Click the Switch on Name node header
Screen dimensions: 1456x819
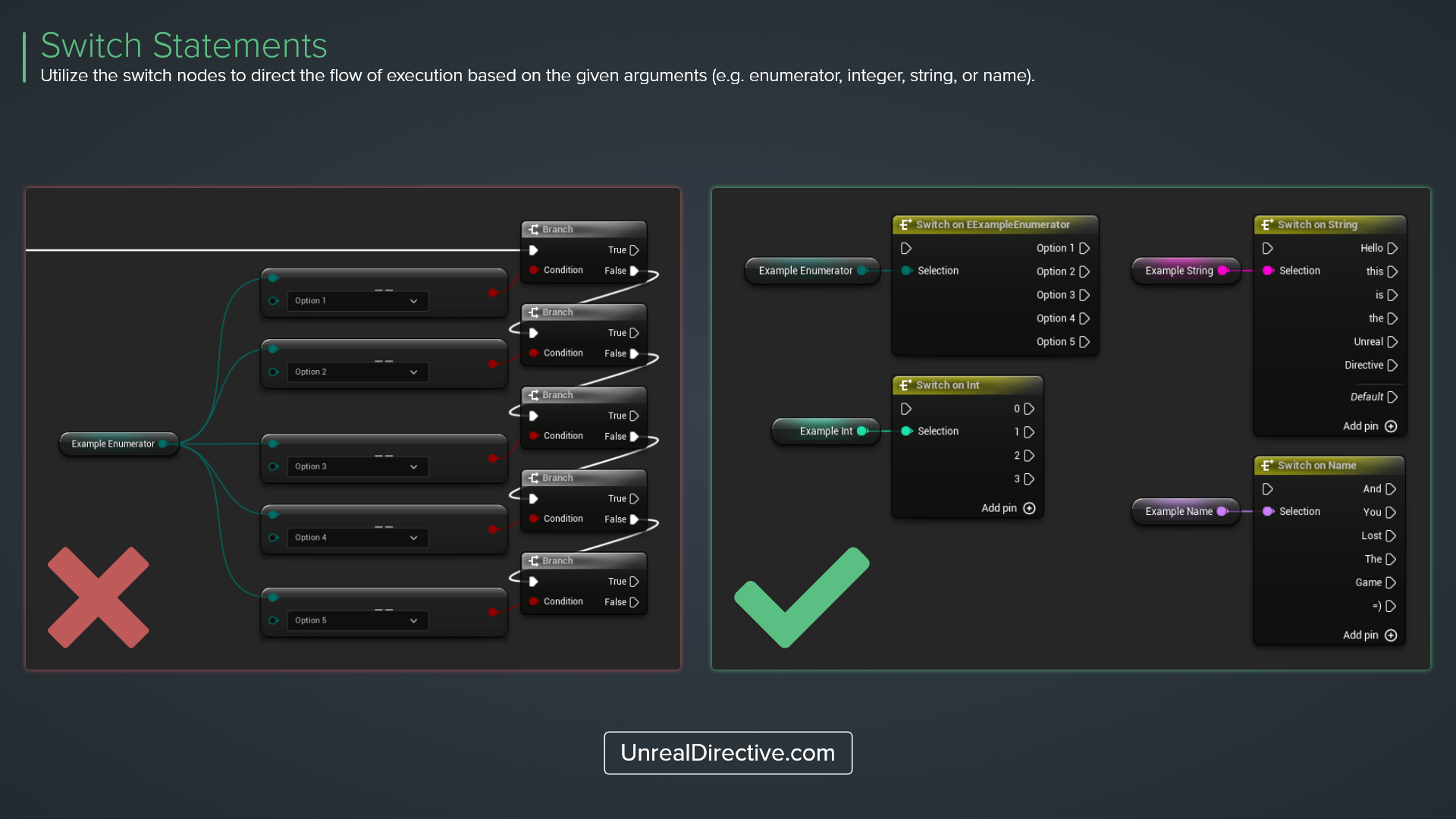click(1316, 466)
